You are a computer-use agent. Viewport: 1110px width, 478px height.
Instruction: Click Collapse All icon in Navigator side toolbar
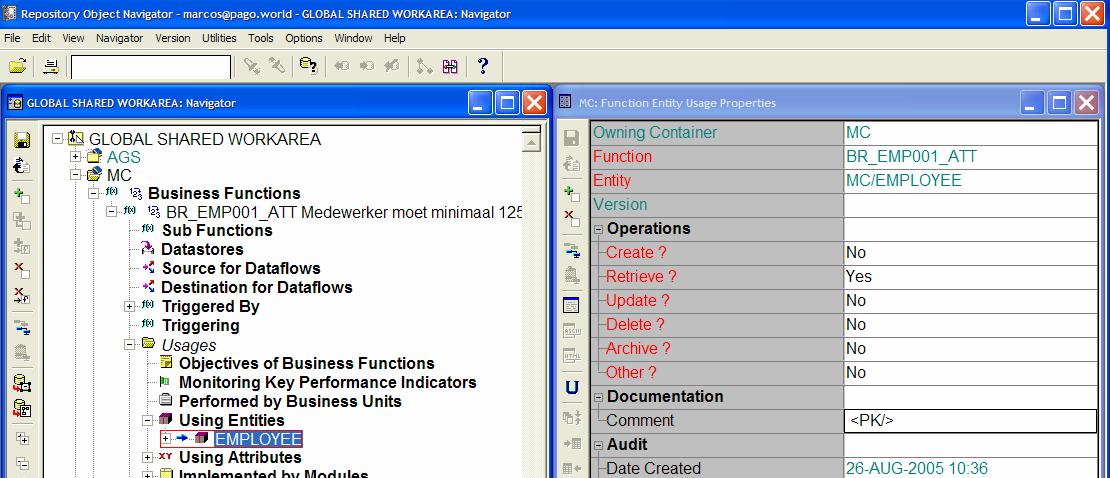[22, 464]
